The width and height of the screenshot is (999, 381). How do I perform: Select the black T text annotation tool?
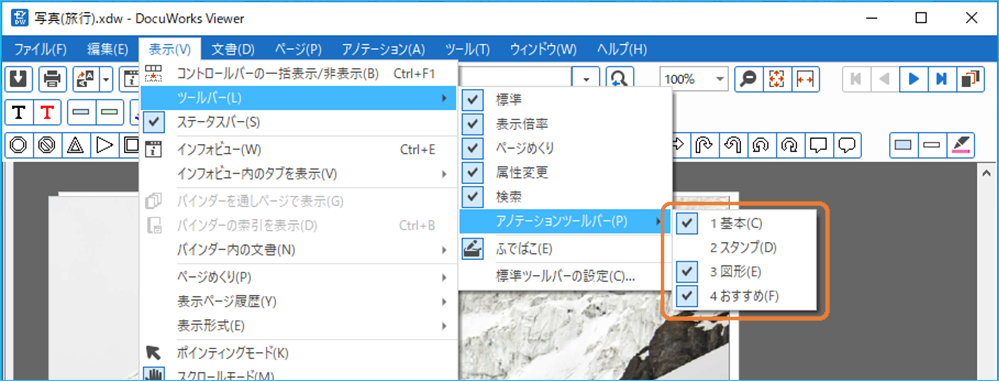point(20,113)
